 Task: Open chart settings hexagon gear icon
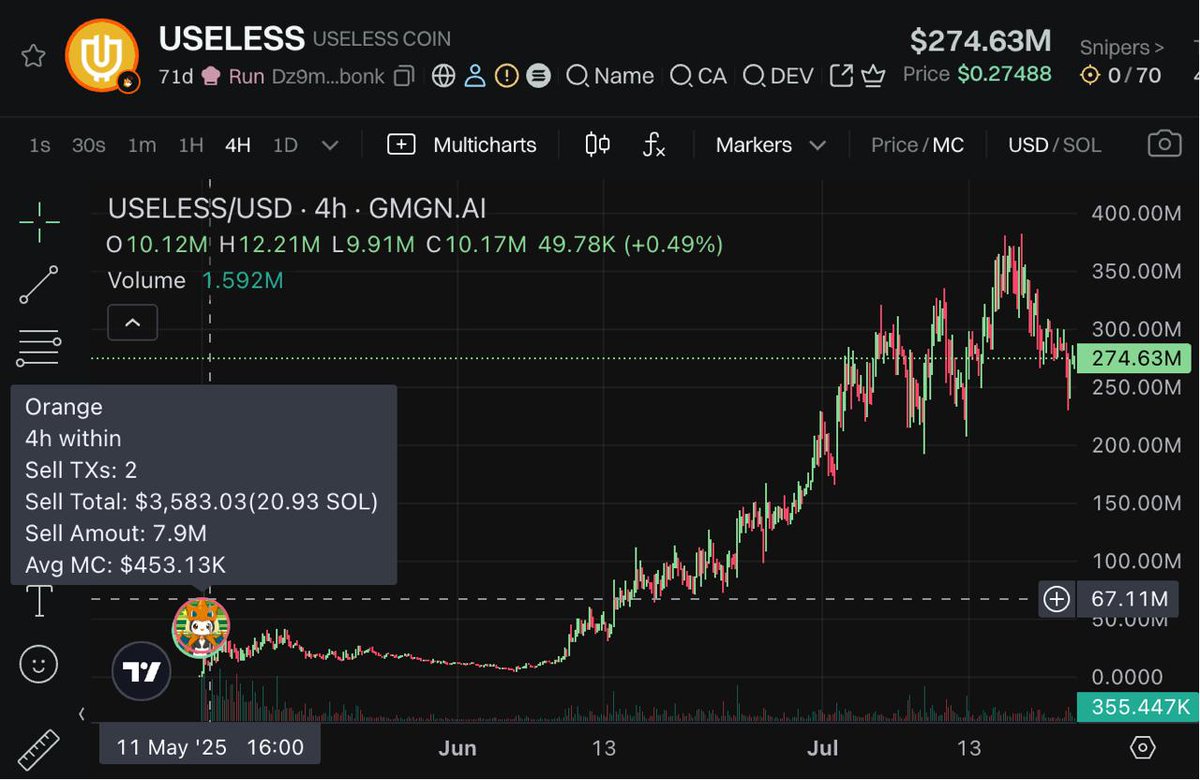point(1143,747)
